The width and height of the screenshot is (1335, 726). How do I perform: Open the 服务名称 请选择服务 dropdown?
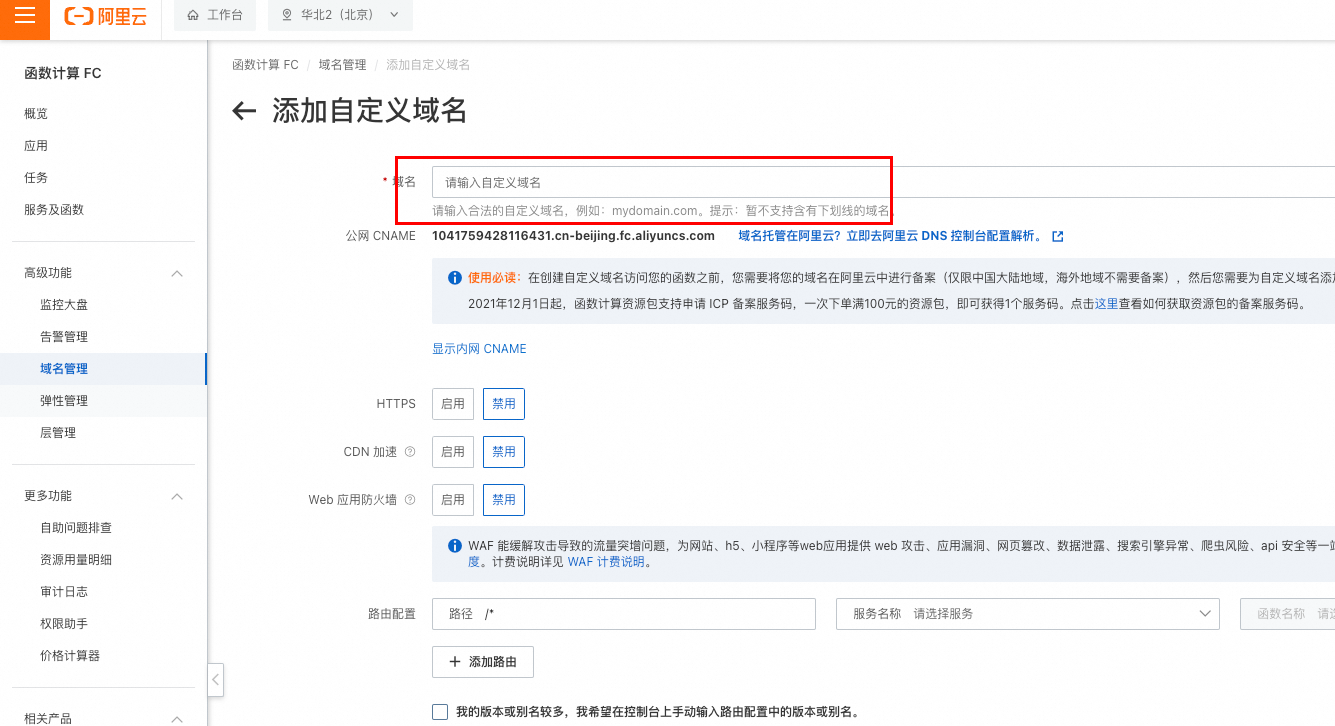(1028, 614)
